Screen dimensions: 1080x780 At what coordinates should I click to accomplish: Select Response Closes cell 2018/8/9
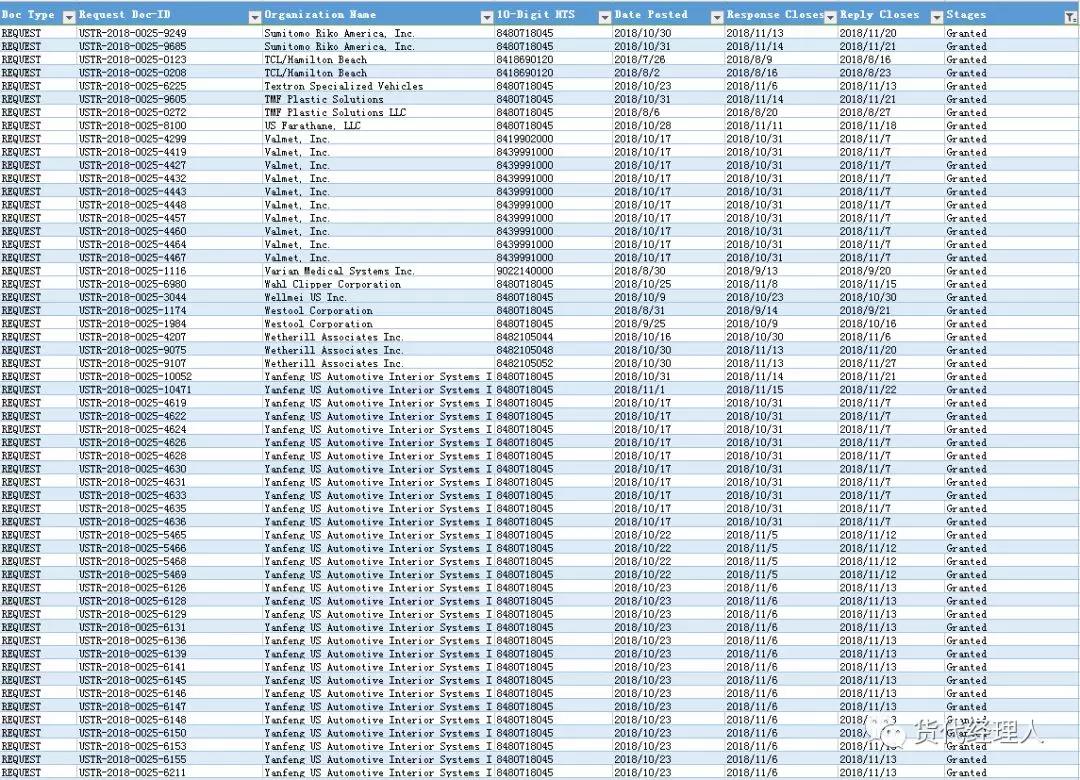(x=781, y=59)
